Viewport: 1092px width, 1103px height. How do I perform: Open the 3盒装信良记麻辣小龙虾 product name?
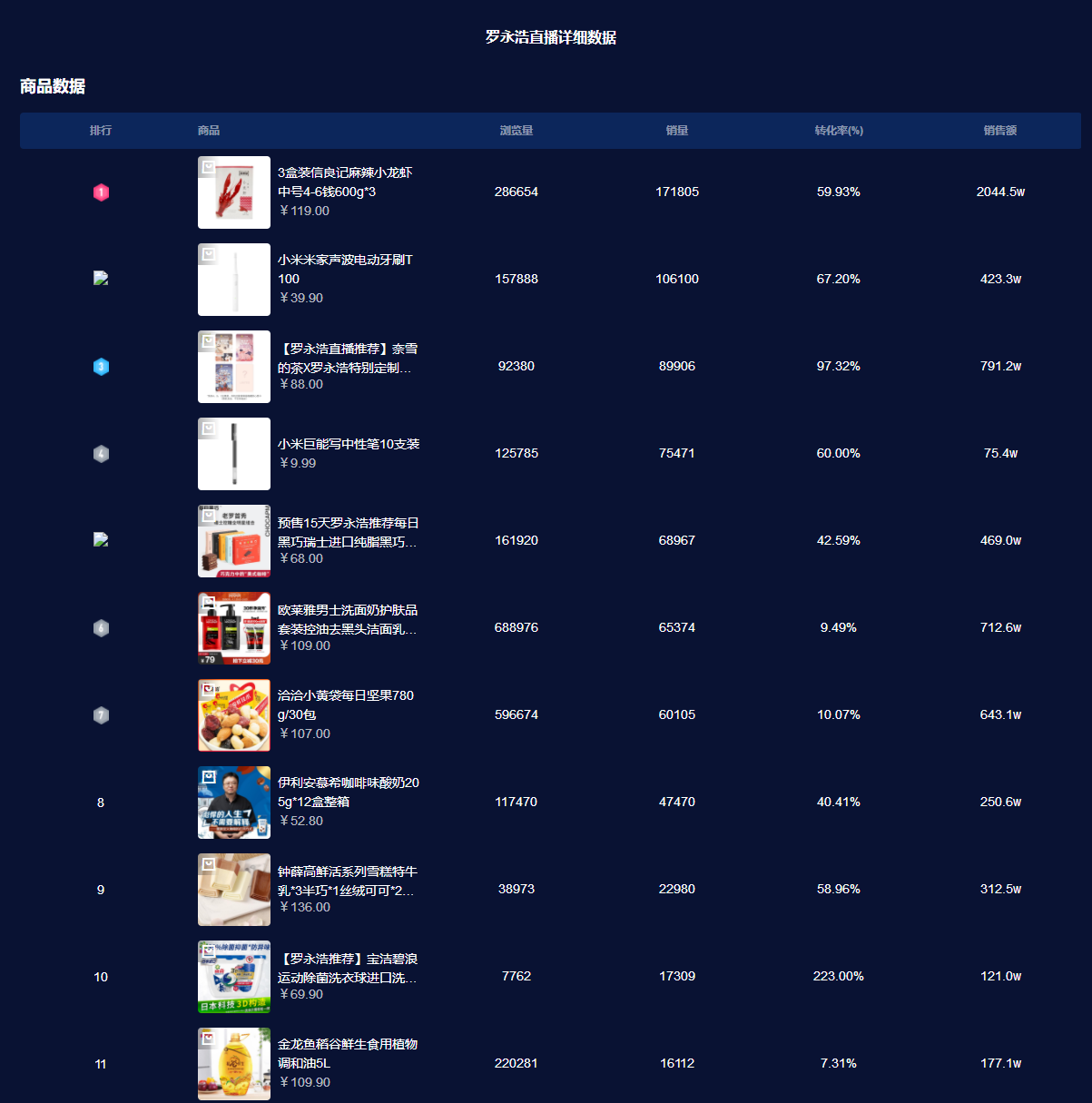pos(345,182)
